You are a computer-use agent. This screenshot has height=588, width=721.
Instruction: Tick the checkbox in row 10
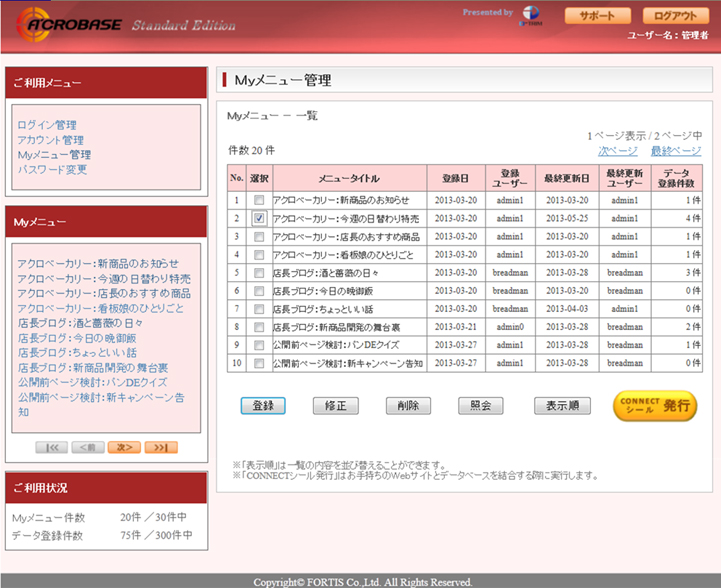(x=259, y=363)
